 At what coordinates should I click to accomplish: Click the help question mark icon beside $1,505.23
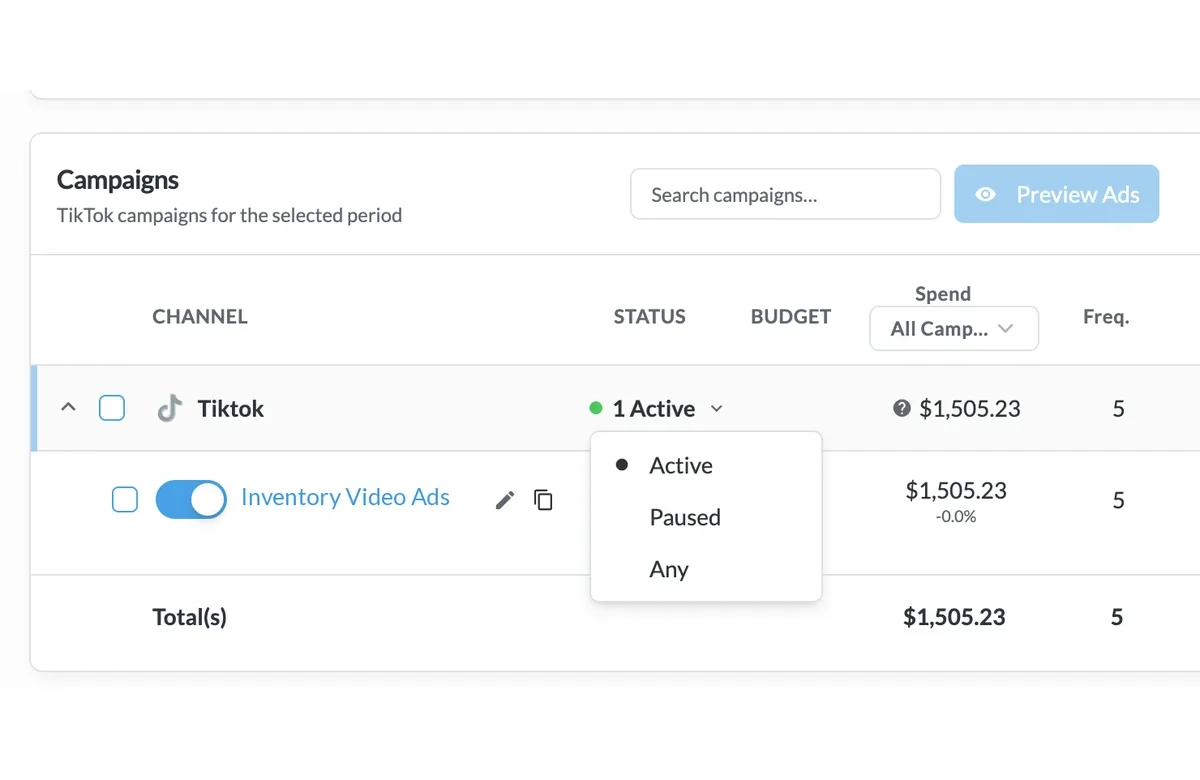tap(902, 408)
